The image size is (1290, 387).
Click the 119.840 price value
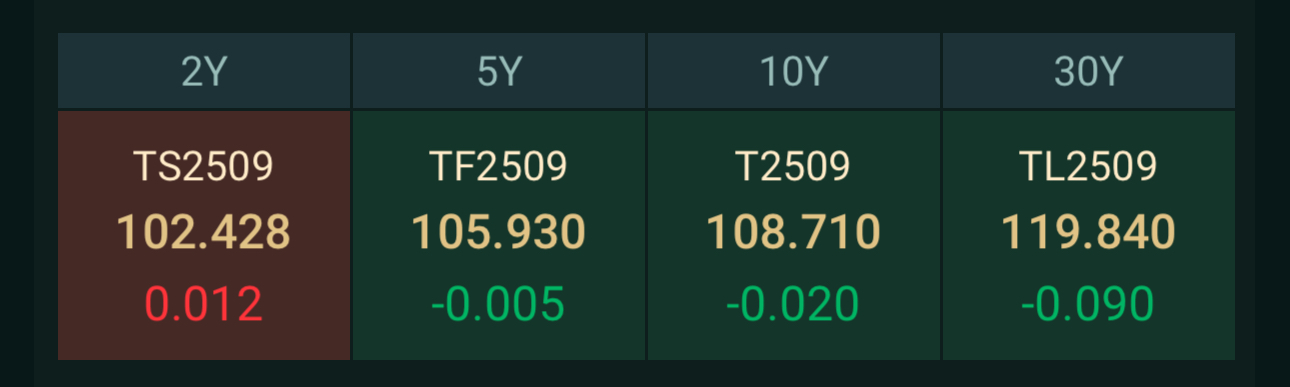point(1089,233)
